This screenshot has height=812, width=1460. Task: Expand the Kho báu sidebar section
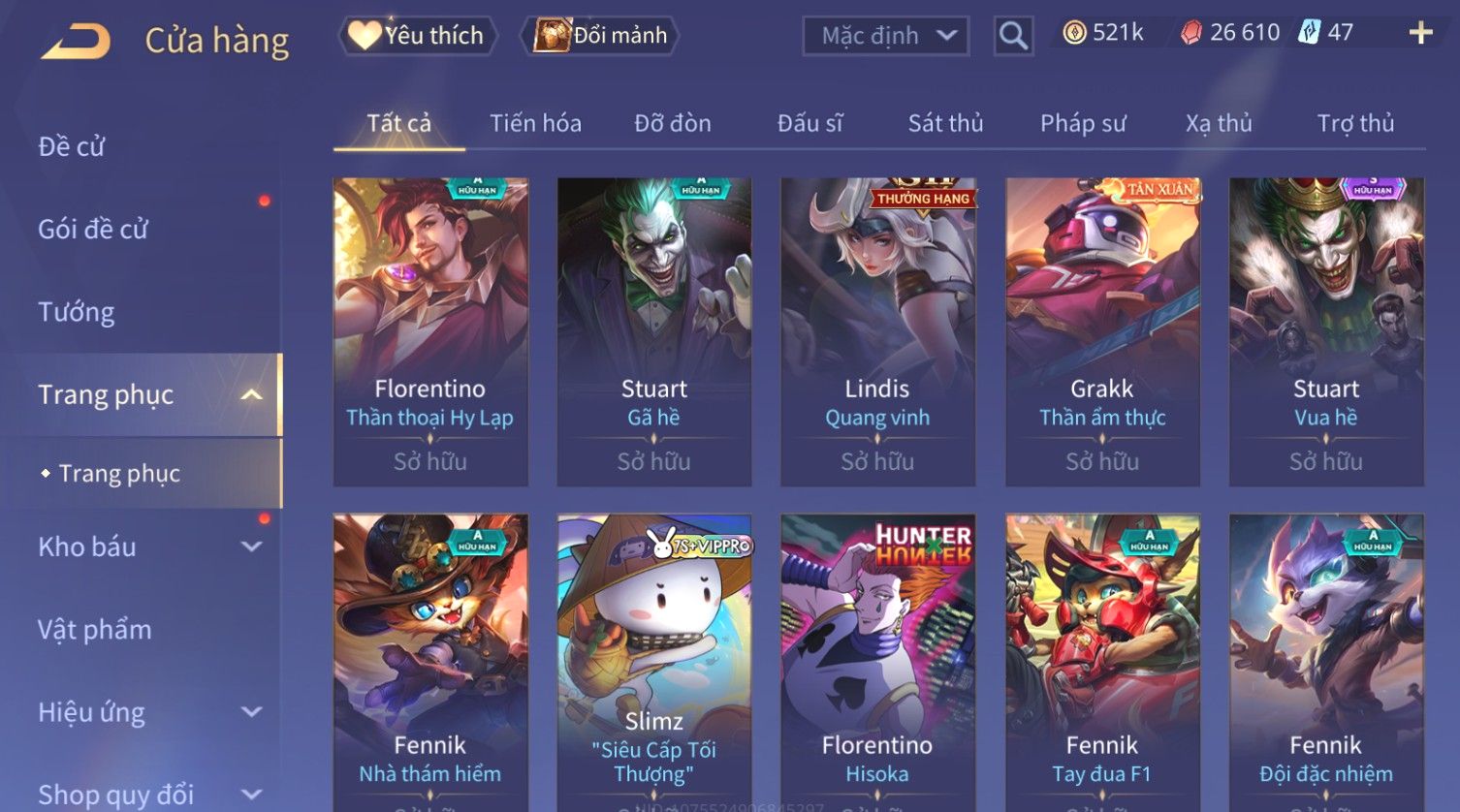click(251, 547)
